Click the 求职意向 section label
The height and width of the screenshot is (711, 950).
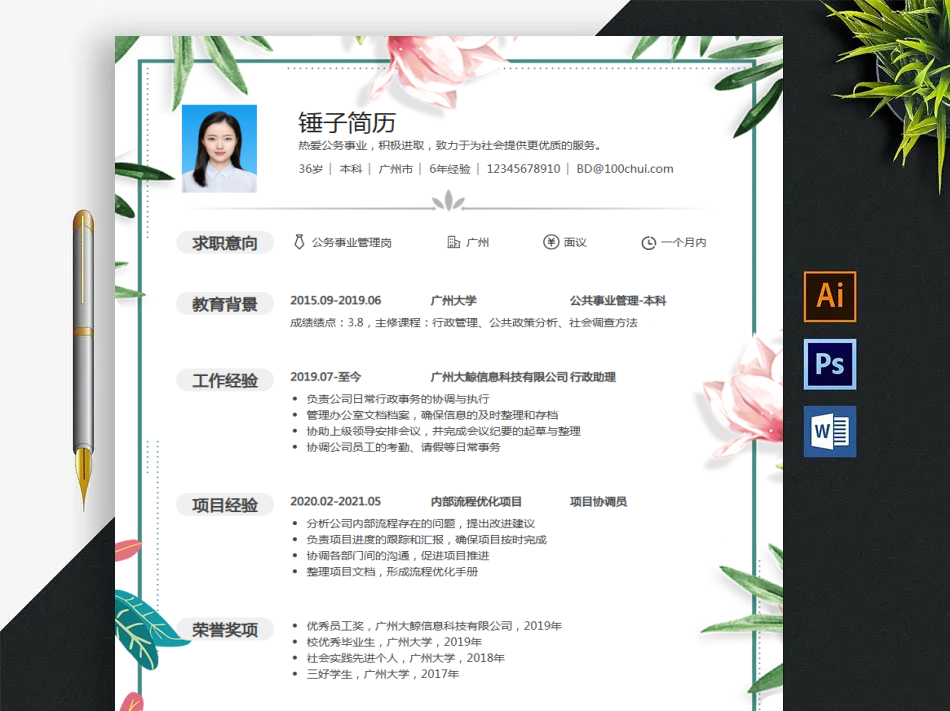pyautogui.click(x=225, y=243)
